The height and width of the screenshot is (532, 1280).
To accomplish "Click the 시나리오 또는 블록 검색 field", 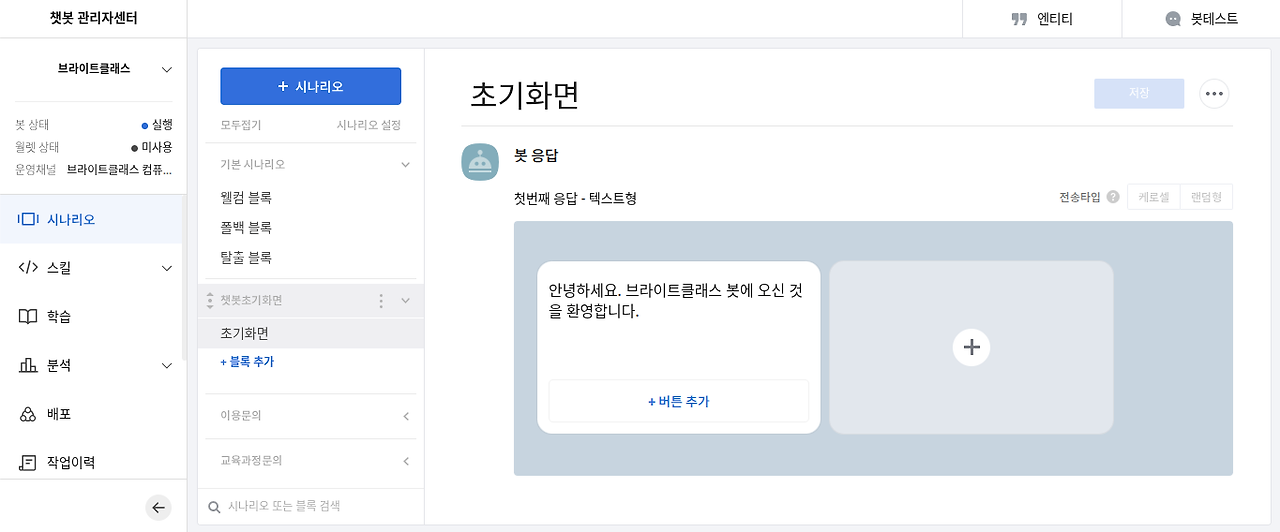I will coord(310,506).
